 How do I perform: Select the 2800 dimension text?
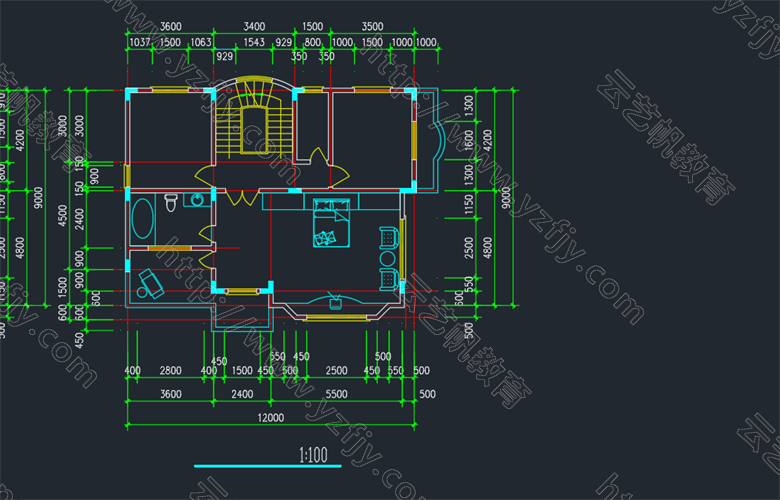(171, 371)
